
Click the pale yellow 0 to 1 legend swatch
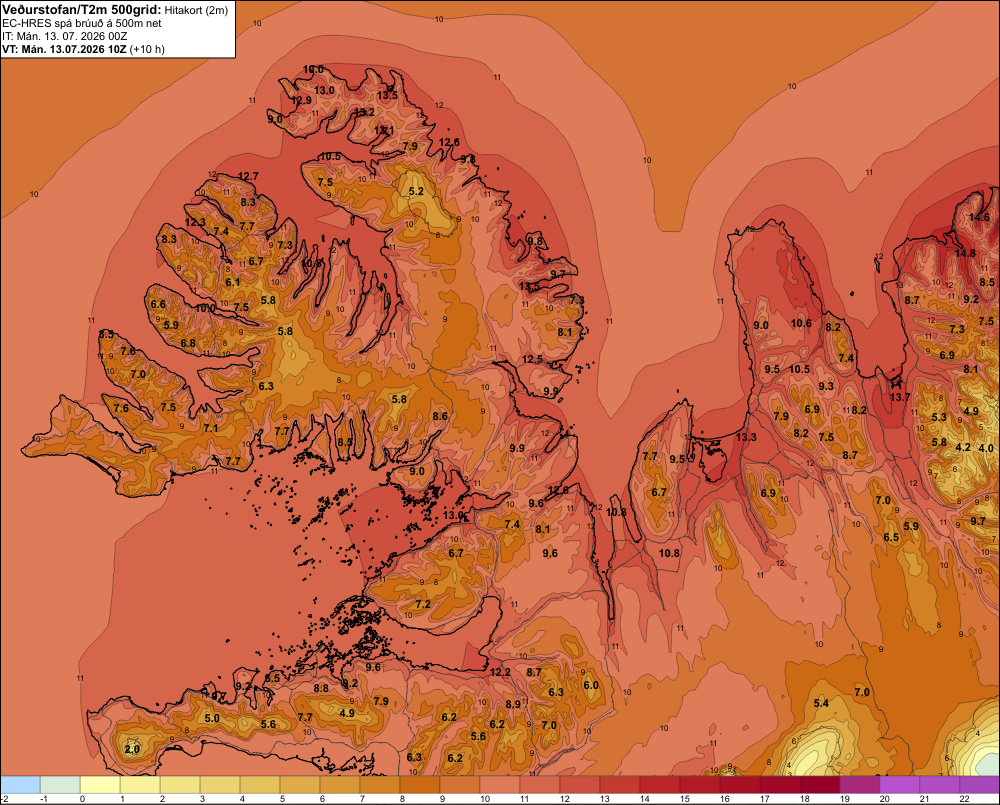click(100, 785)
